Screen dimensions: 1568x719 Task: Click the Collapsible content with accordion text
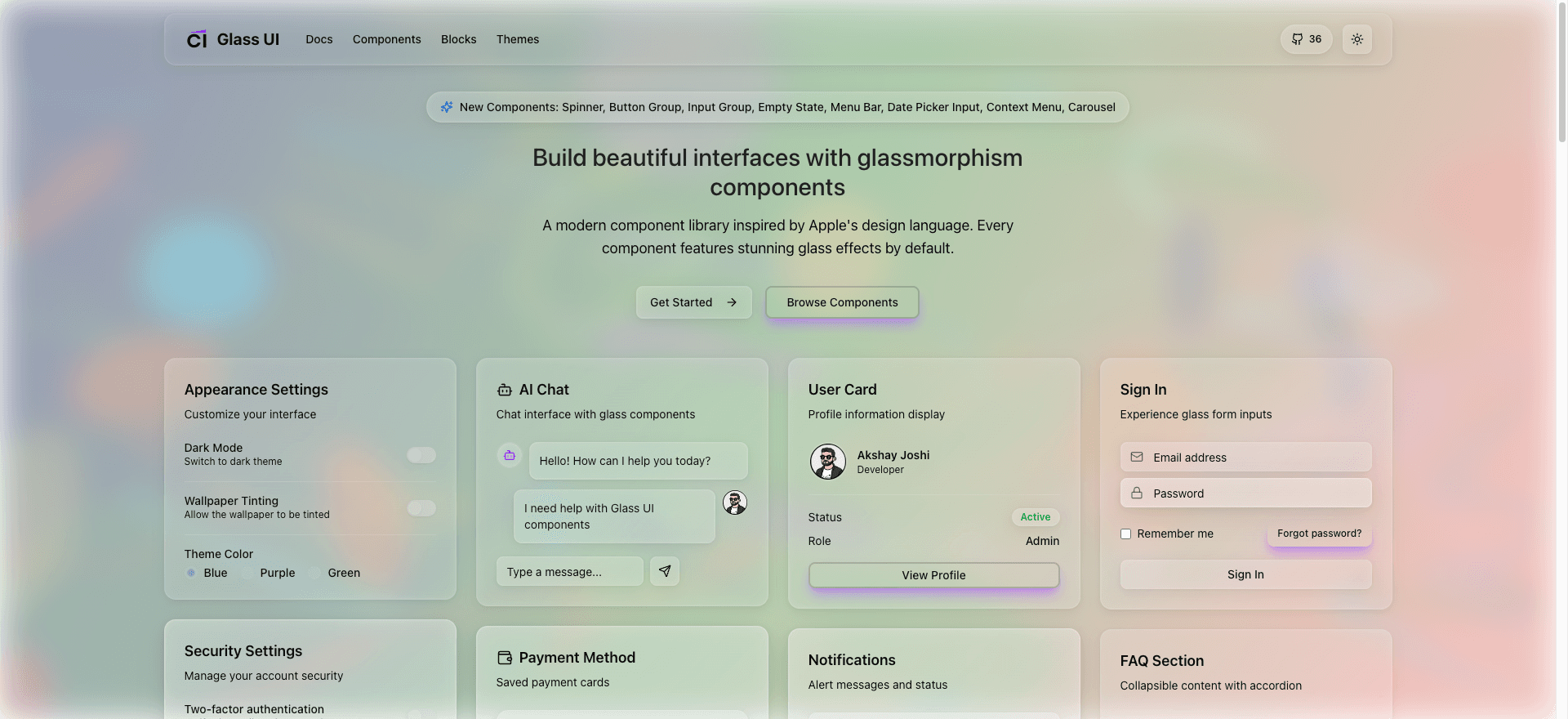coord(1211,686)
